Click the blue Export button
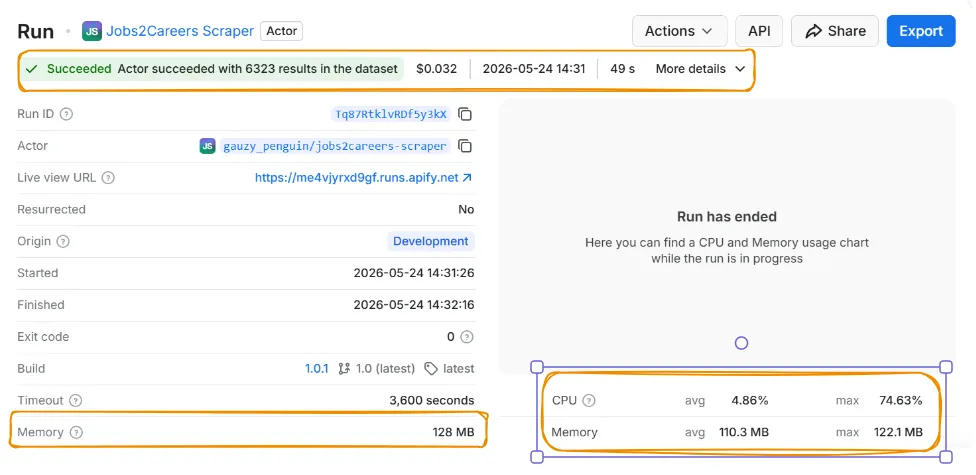Viewport: 976px width, 475px height. 921,31
